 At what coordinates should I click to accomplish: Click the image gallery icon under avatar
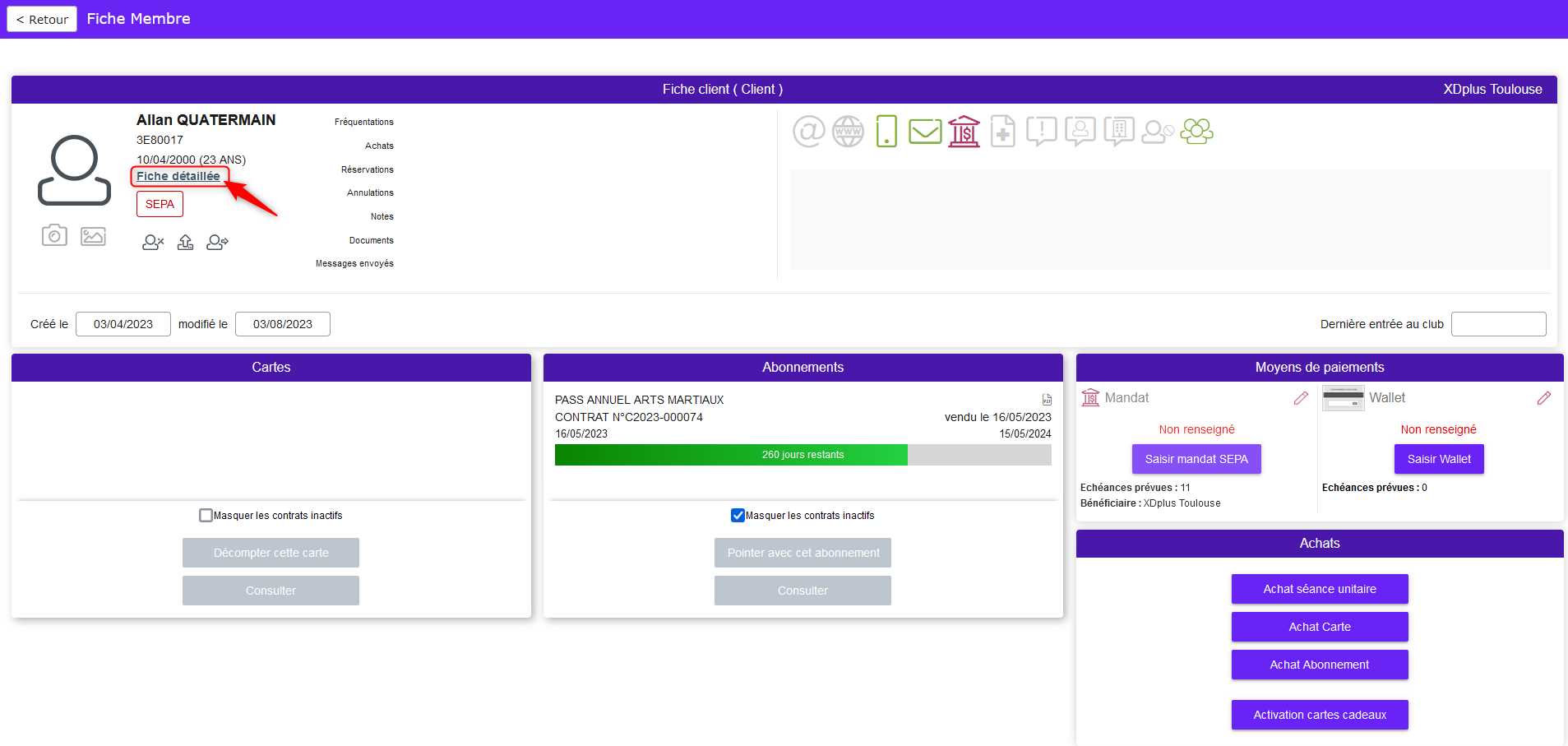click(93, 236)
